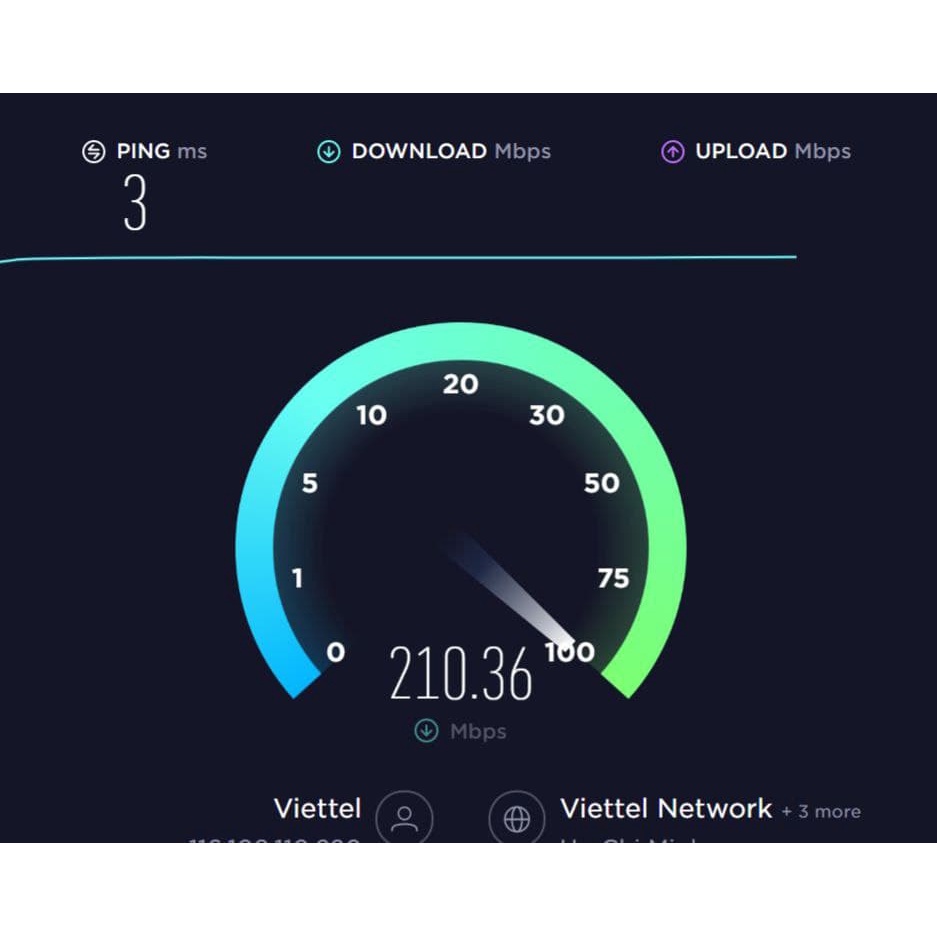This screenshot has width=937, height=937.
Task: Click the purple upload arrow icon
Action: click(x=673, y=152)
